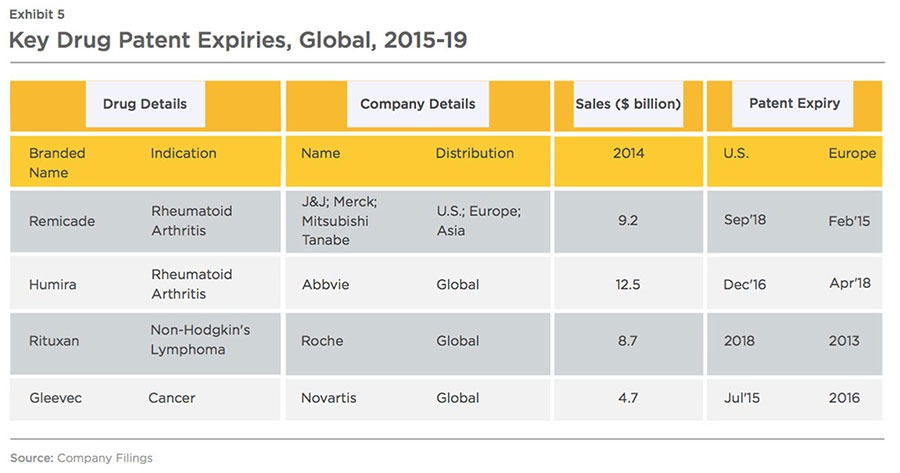The width and height of the screenshot is (900, 473).
Task: Select the 'Novartis' company cell
Action: [x=328, y=398]
